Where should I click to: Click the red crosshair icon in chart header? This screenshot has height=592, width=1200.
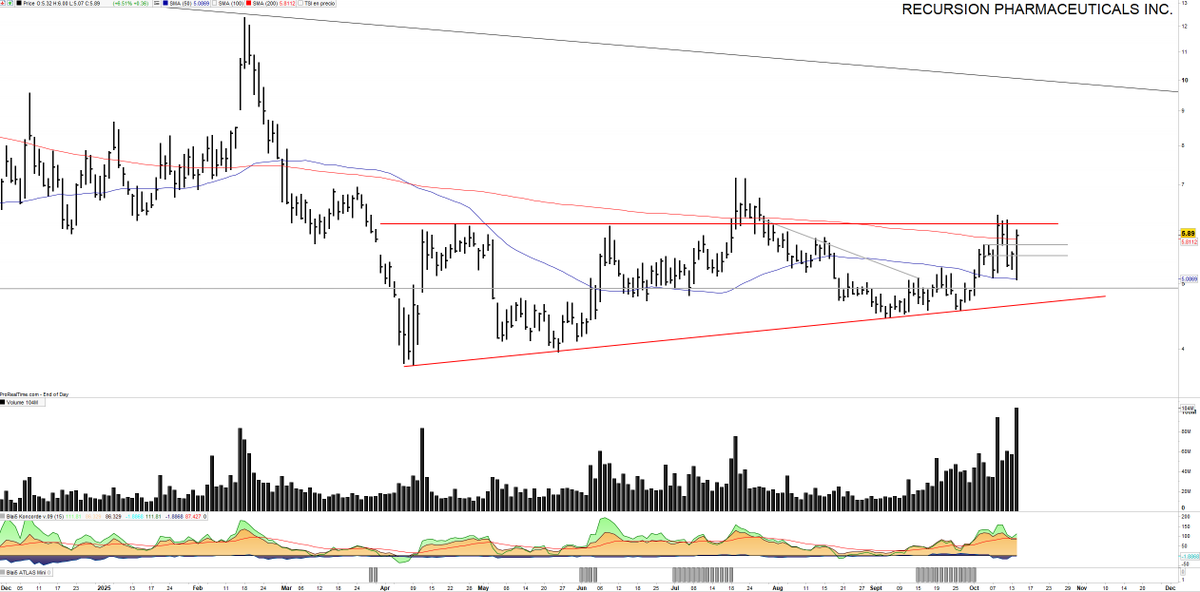click(x=3, y=3)
